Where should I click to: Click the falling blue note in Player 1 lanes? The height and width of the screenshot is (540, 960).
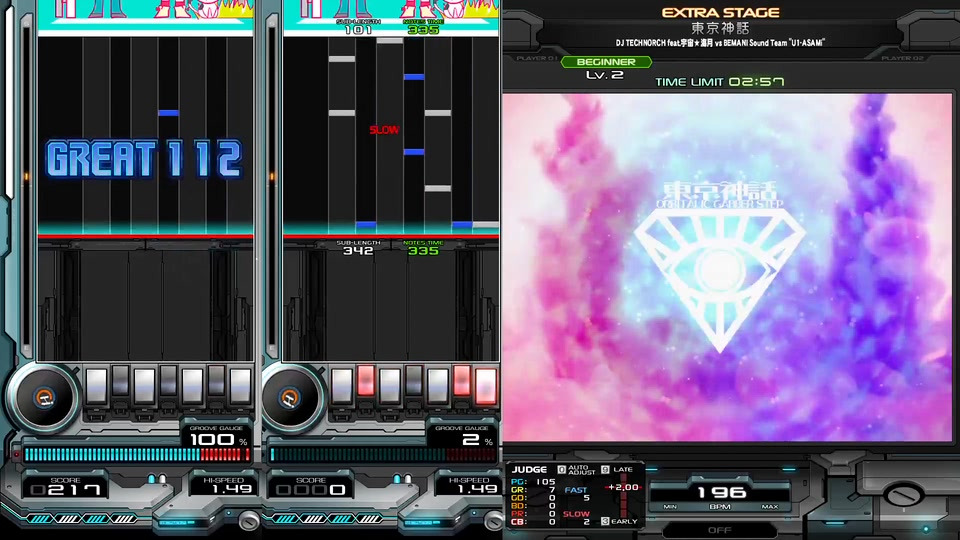pos(168,113)
